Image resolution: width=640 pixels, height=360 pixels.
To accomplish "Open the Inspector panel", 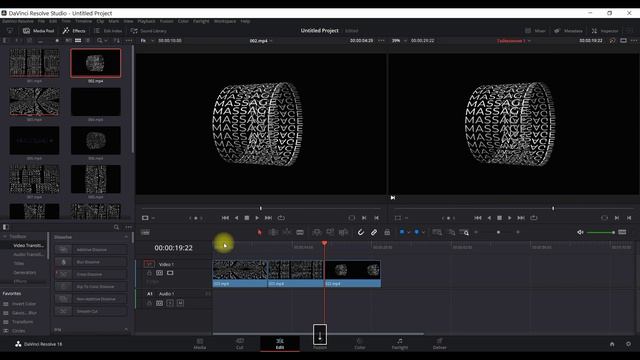I will tap(605, 31).
